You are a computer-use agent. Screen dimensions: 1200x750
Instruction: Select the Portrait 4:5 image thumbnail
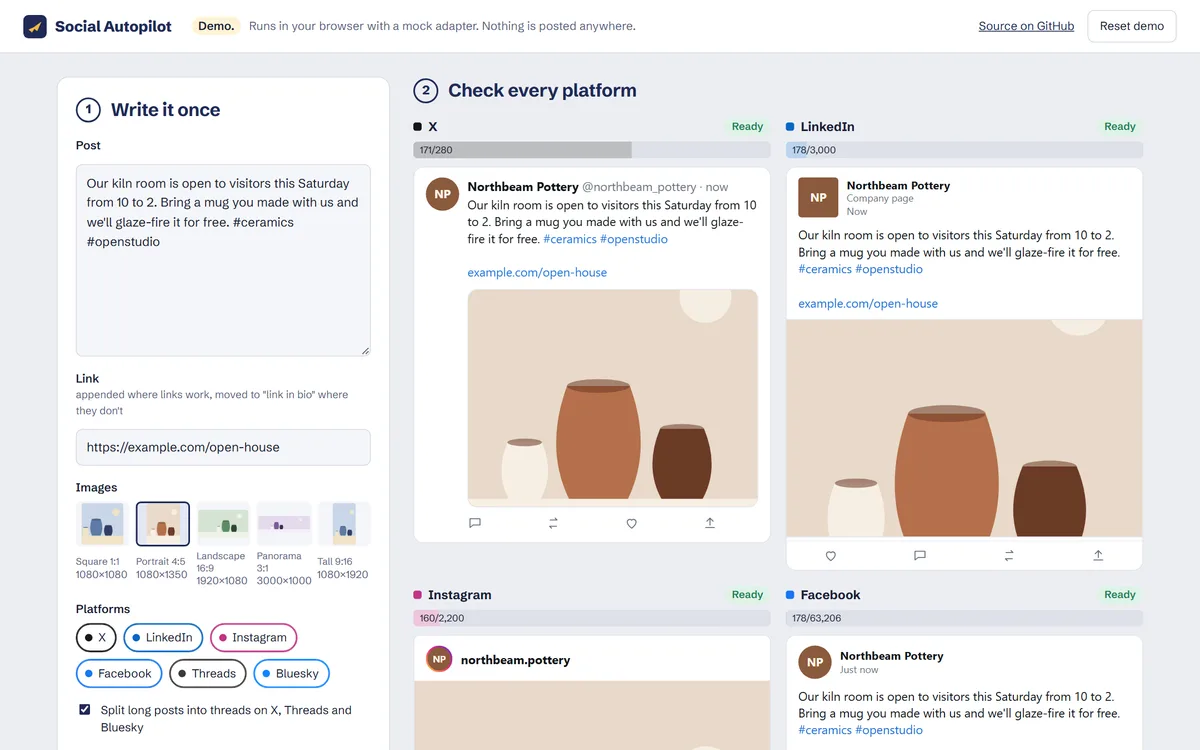point(162,524)
